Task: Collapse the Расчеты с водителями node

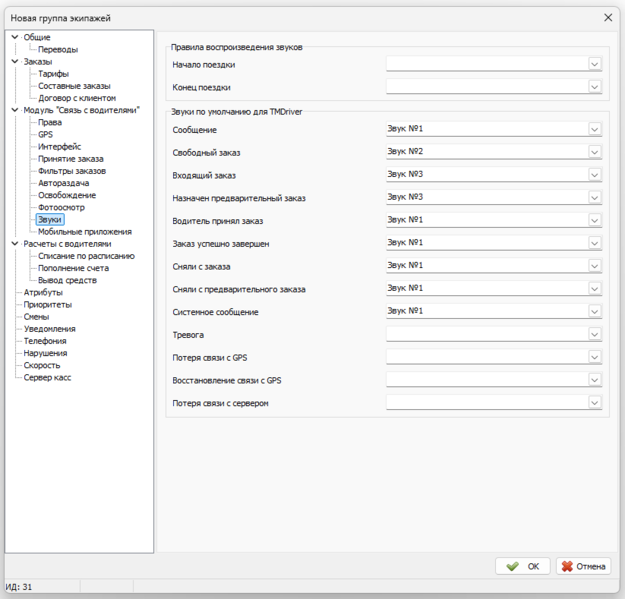Action: coord(14,244)
